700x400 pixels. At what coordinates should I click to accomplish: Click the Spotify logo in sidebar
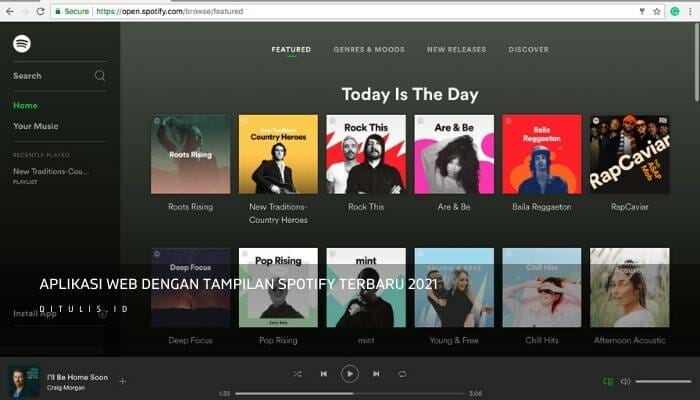coord(22,44)
